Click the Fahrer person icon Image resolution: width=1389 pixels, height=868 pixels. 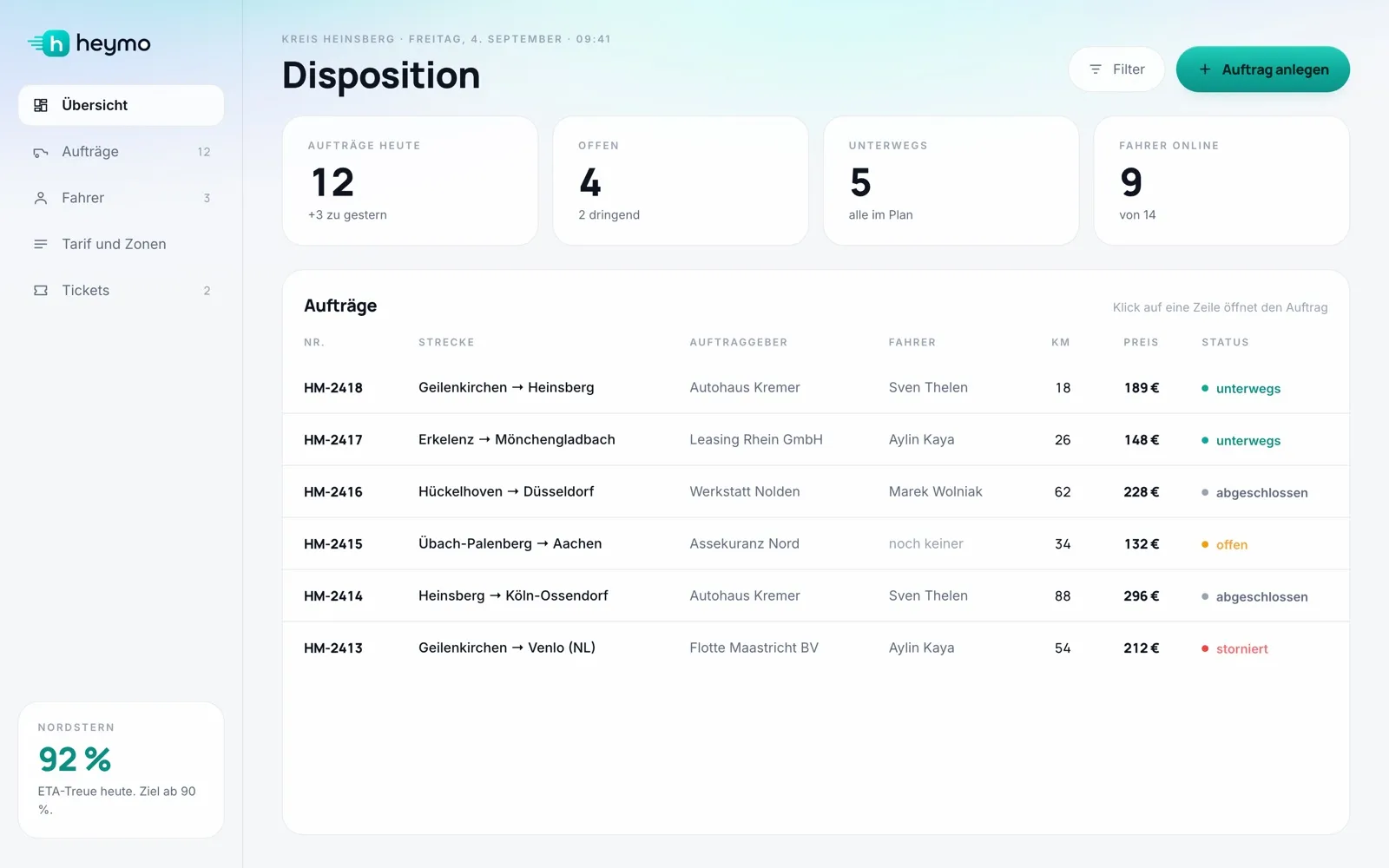tap(41, 198)
